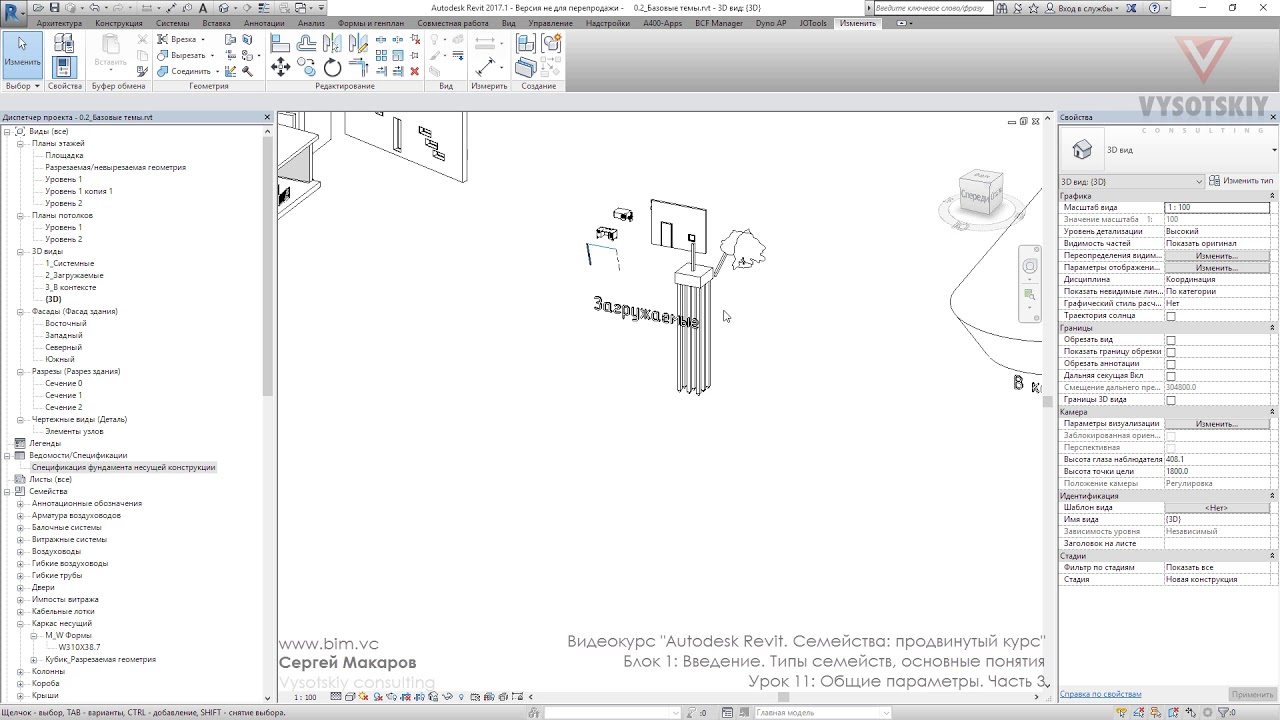1280x720 pixels.
Task: Expand the 'Двери' family node
Action: (20, 588)
